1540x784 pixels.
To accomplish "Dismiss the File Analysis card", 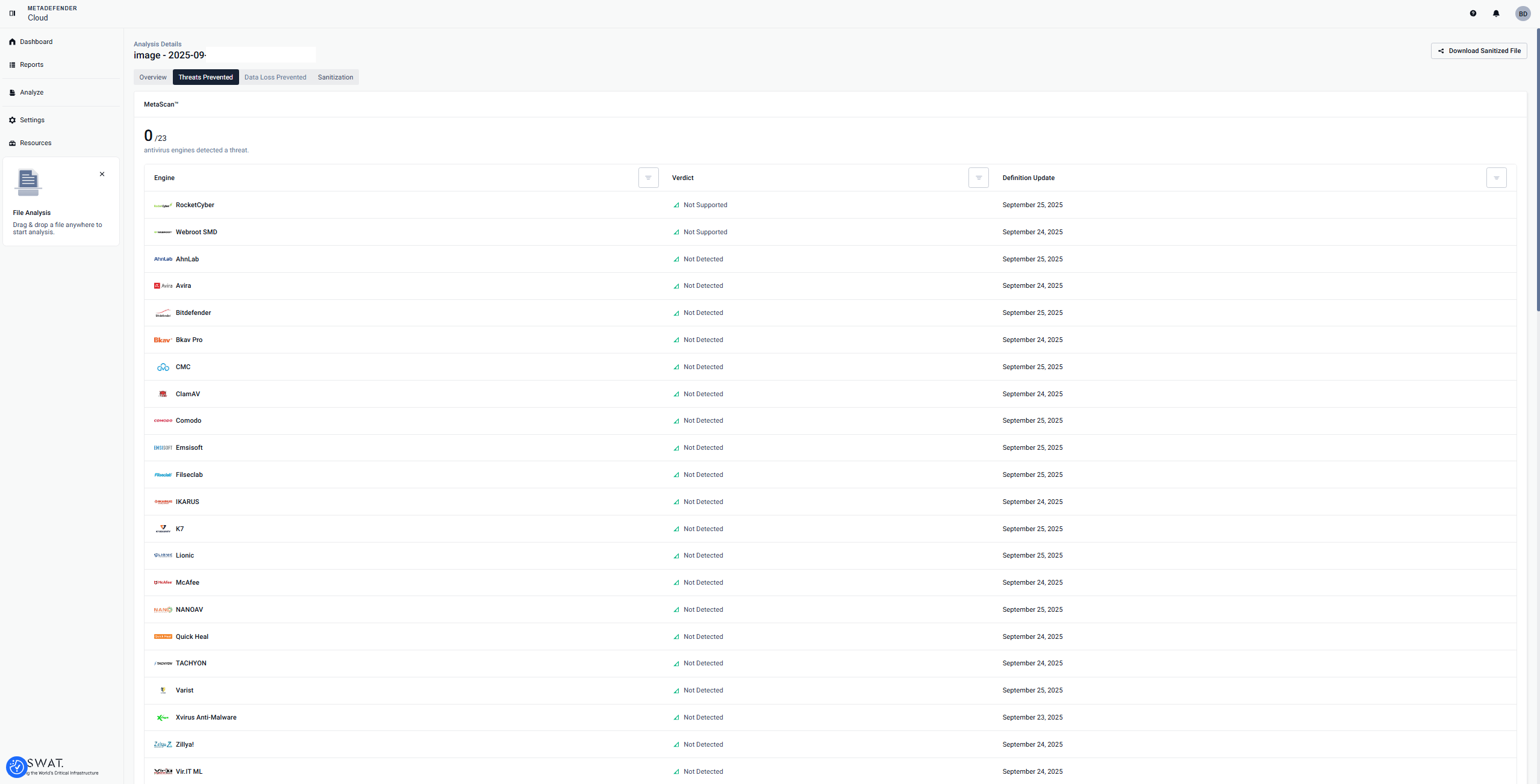I will click(102, 174).
